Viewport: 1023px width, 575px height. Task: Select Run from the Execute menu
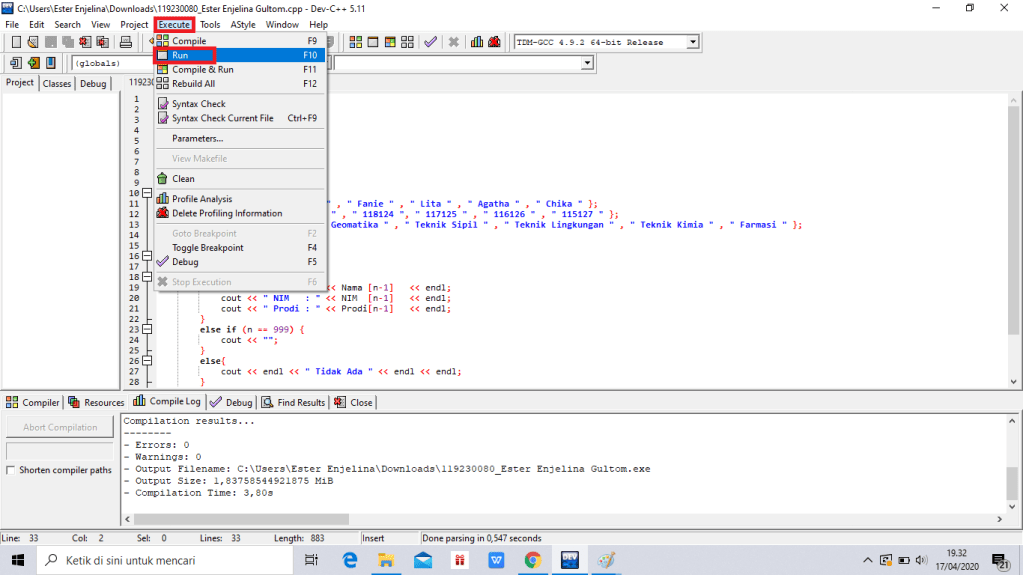(x=181, y=56)
